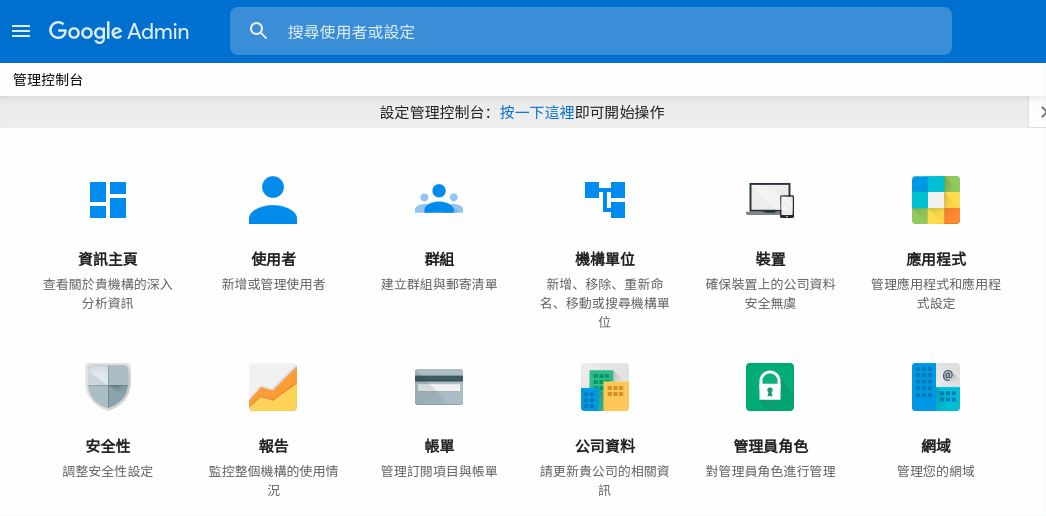Click the 管理員角色 title
1046x516 pixels.
click(770, 446)
